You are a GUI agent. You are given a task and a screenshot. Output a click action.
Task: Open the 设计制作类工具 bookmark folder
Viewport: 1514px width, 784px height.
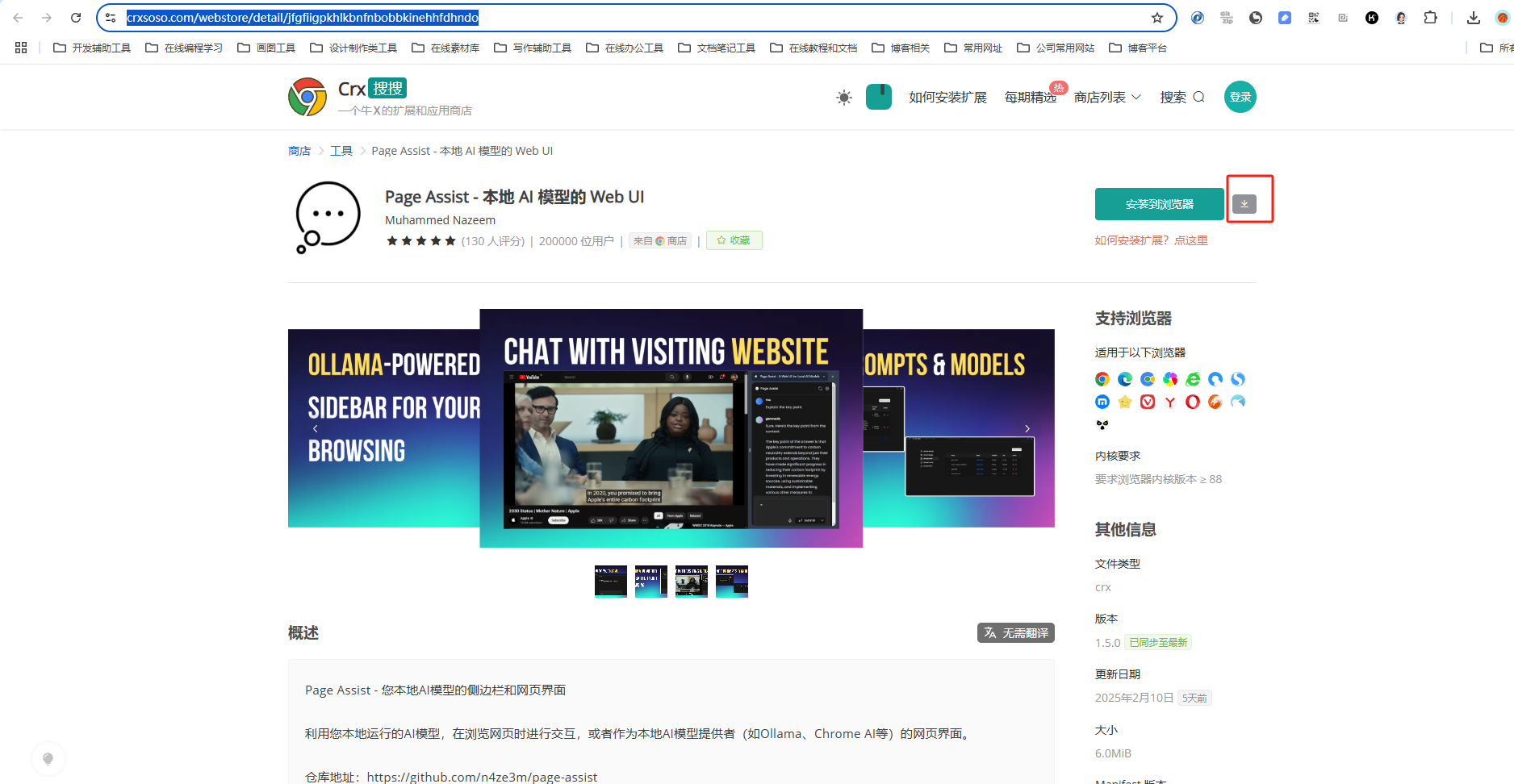coord(353,48)
